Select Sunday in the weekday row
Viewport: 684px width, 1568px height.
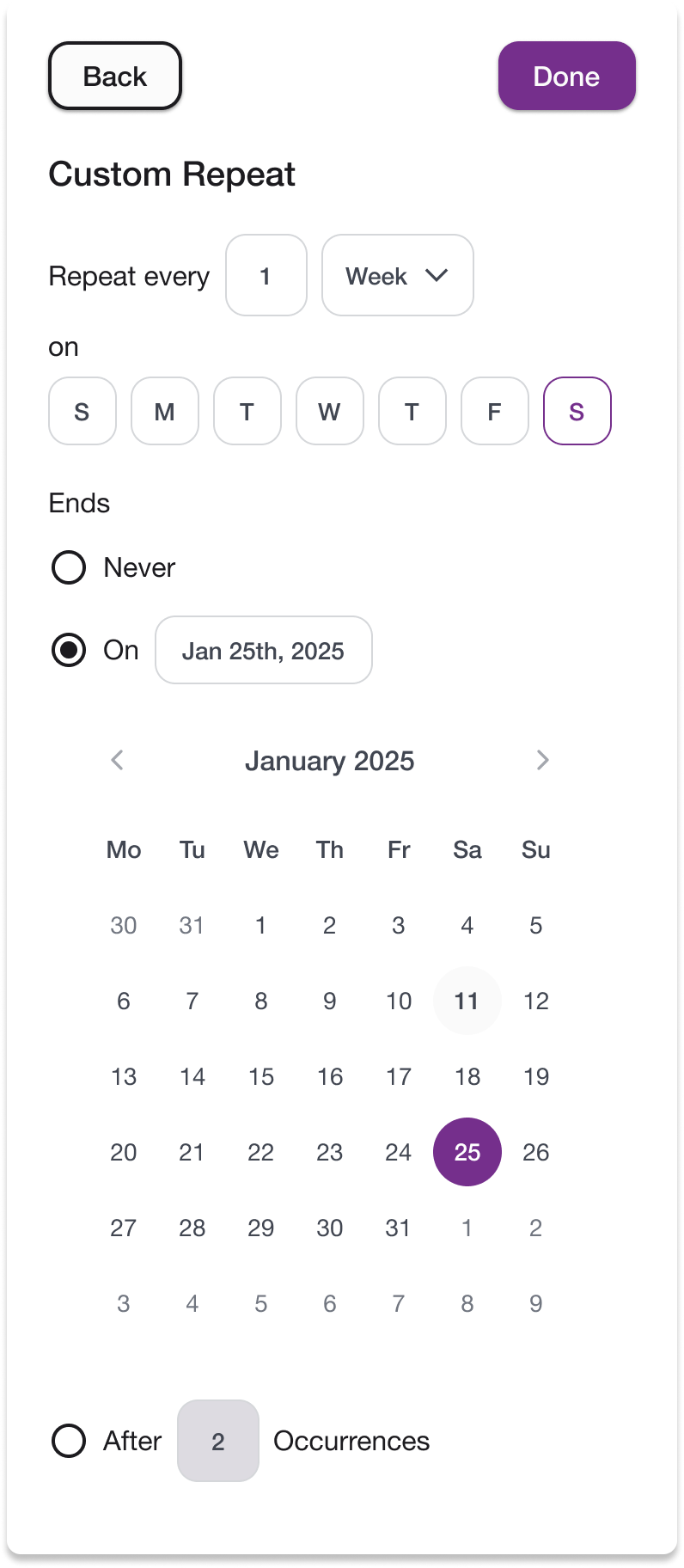[x=82, y=411]
